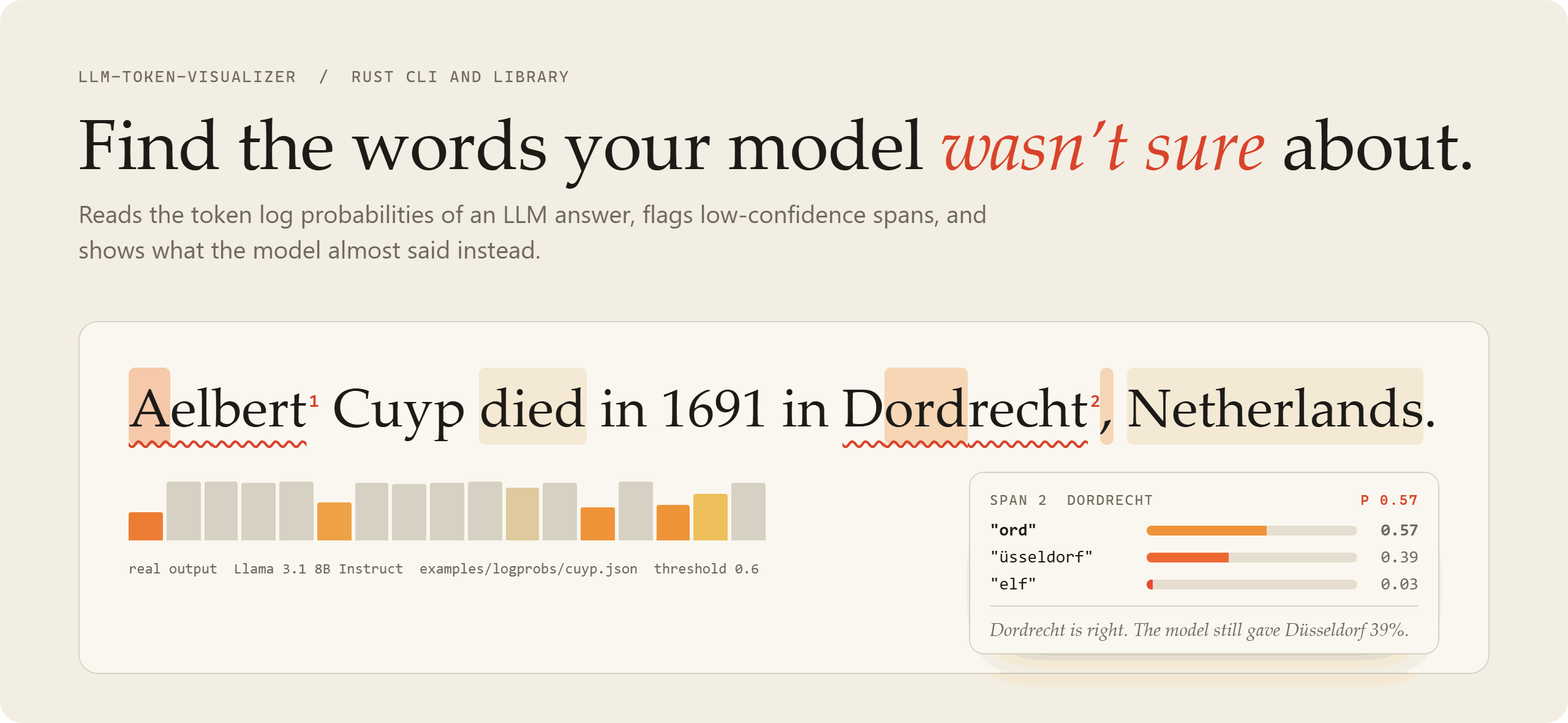Click the probability bar for "elf"
Screen dimensions: 1568x723
tap(1252, 585)
